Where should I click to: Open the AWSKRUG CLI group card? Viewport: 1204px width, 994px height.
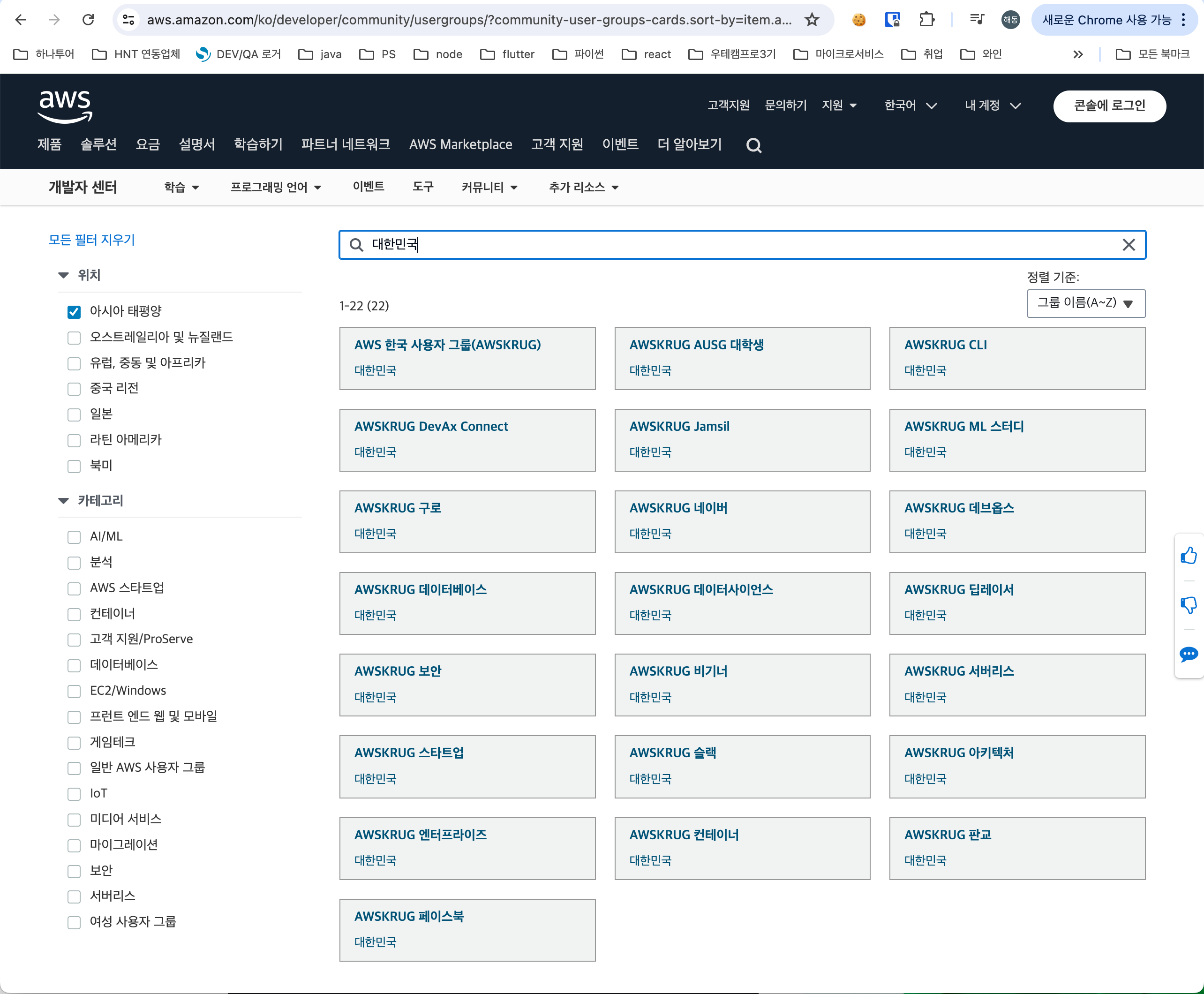1017,359
